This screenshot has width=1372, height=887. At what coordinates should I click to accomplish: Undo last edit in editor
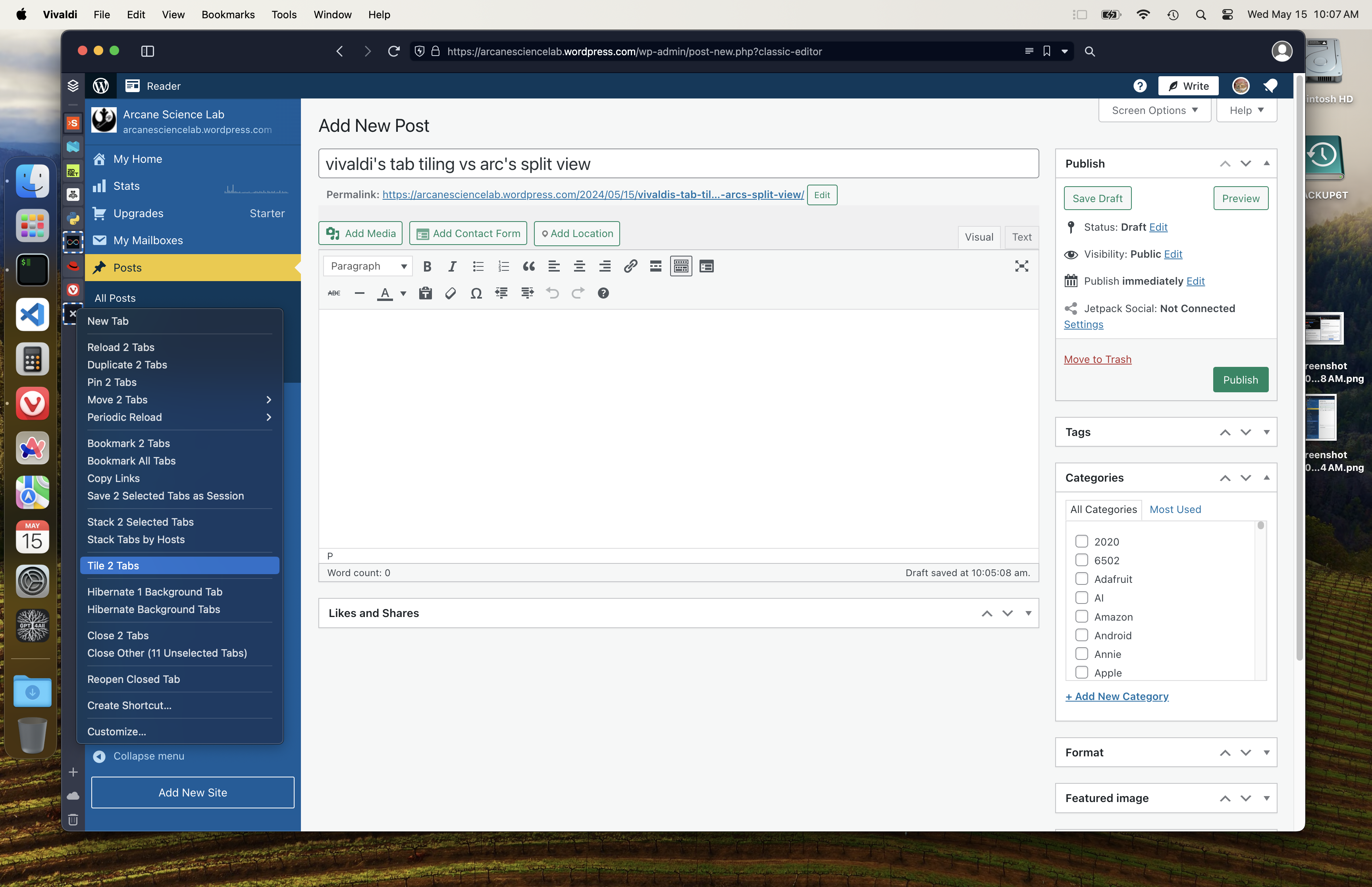click(553, 293)
